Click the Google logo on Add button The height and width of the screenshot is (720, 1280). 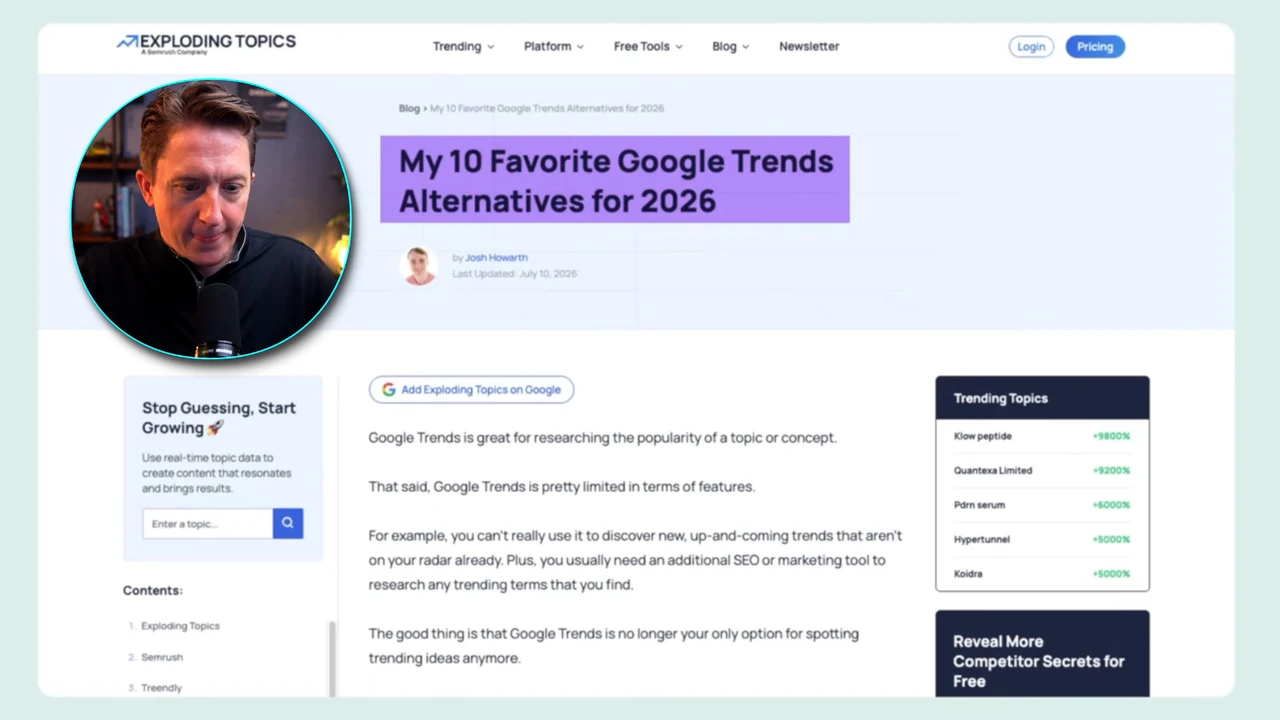click(389, 390)
